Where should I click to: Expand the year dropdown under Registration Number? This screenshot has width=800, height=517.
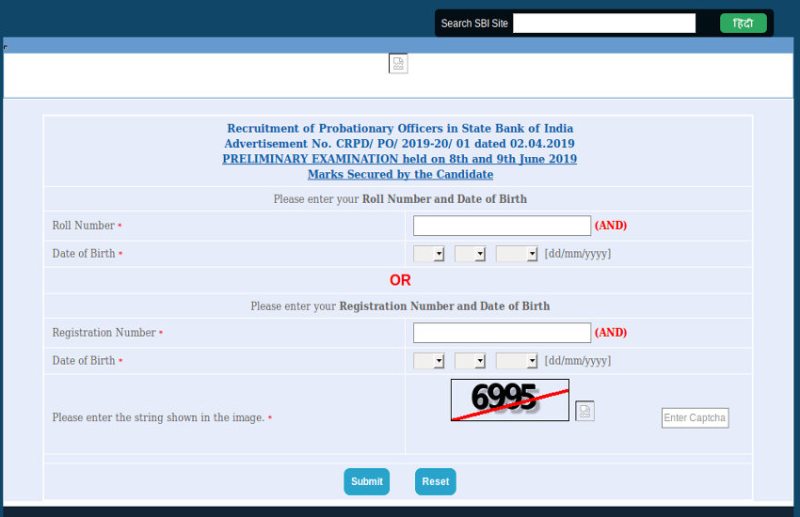click(x=517, y=361)
